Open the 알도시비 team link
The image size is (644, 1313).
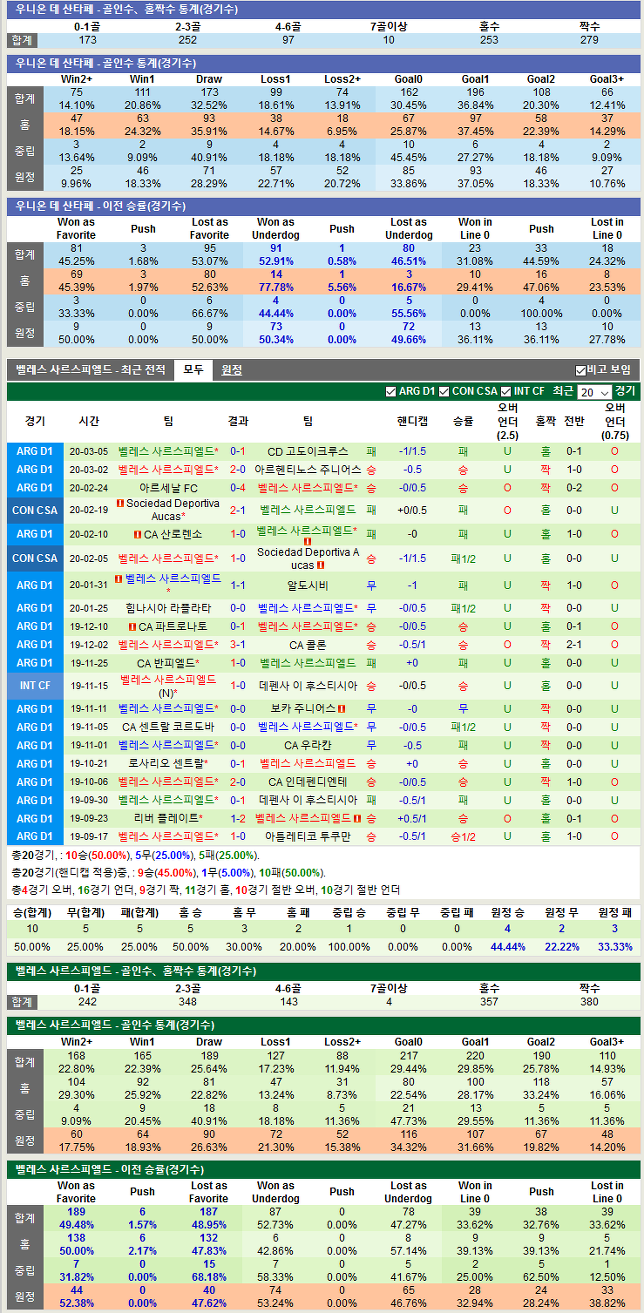tap(308, 585)
